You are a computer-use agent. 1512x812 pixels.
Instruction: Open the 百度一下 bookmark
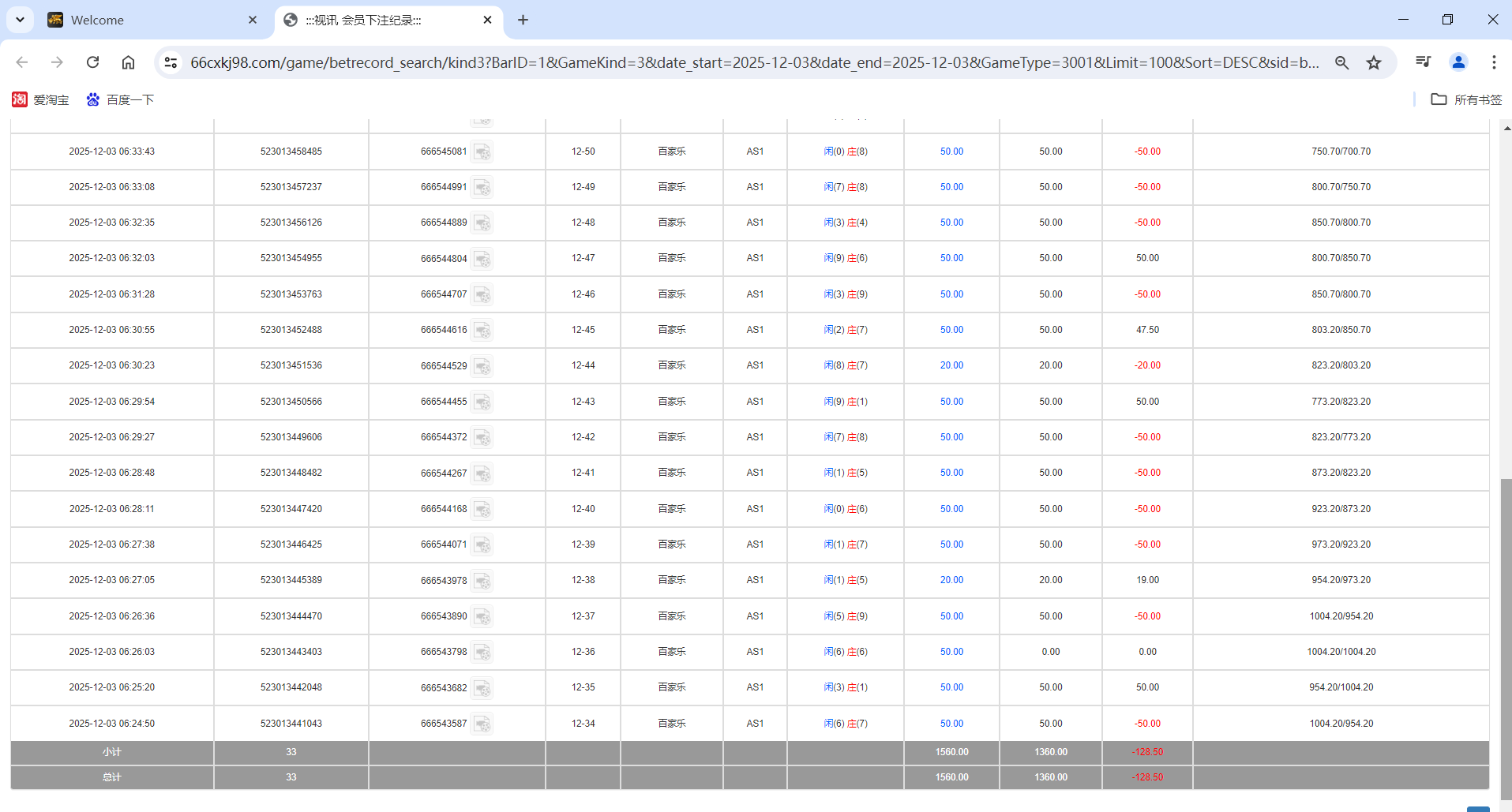point(120,99)
